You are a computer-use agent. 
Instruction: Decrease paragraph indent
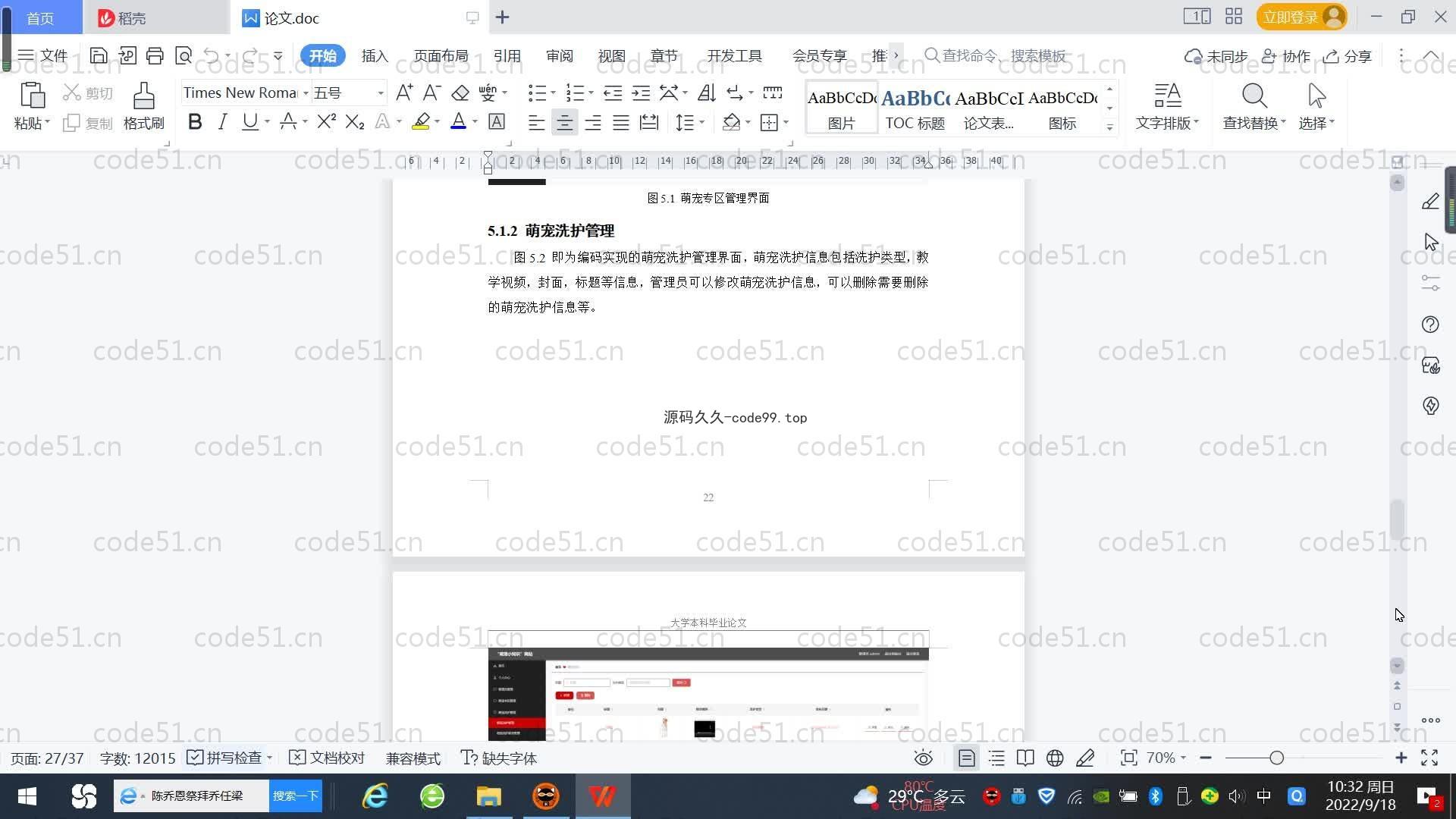pos(613,93)
